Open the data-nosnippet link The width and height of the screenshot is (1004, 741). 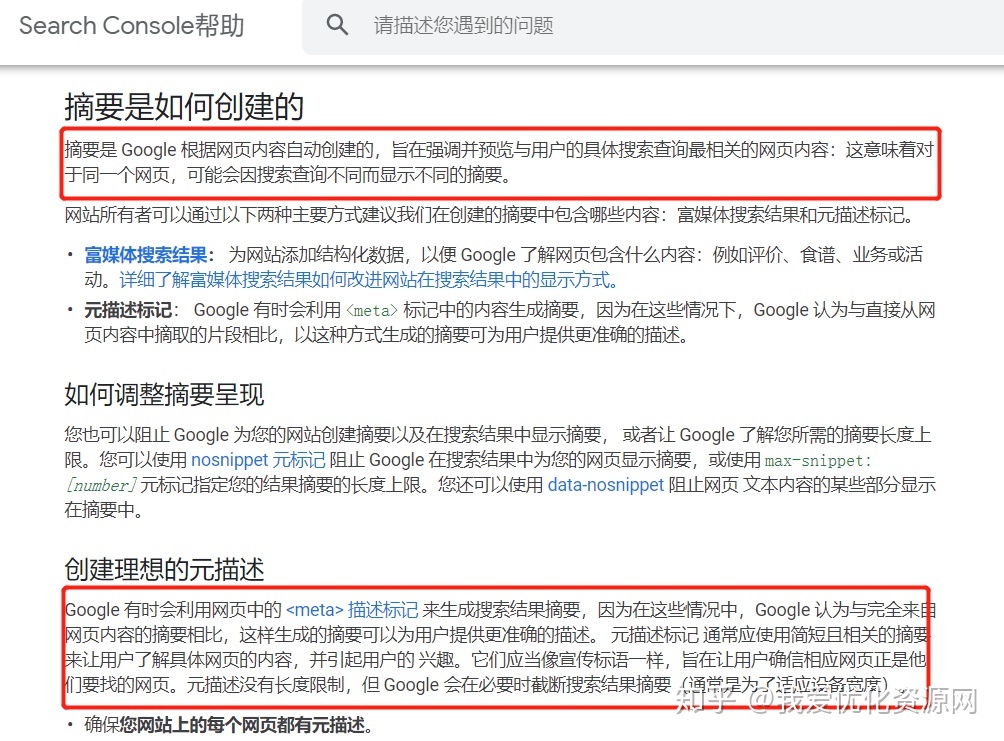(605, 485)
